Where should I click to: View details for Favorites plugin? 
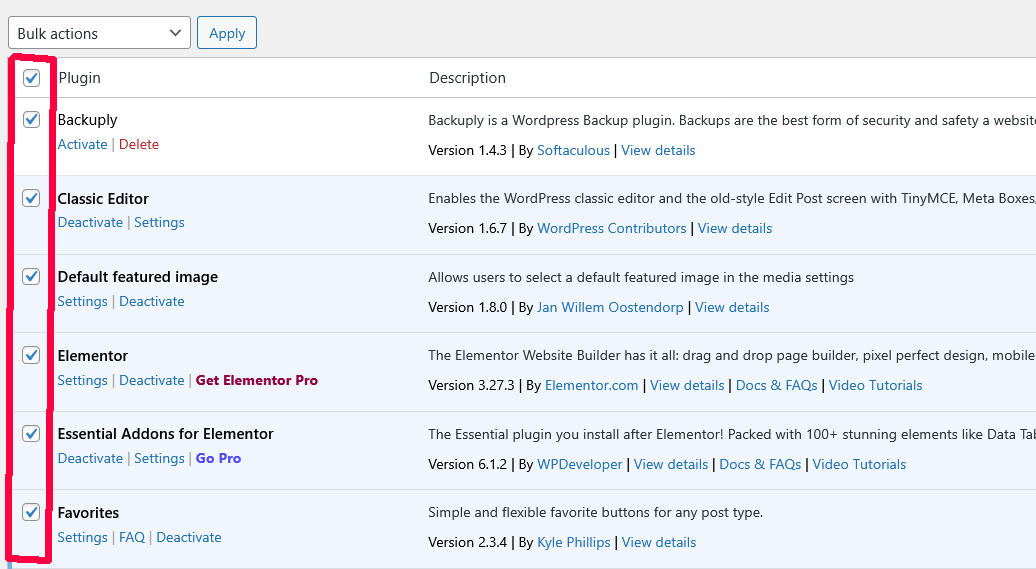pyautogui.click(x=659, y=543)
